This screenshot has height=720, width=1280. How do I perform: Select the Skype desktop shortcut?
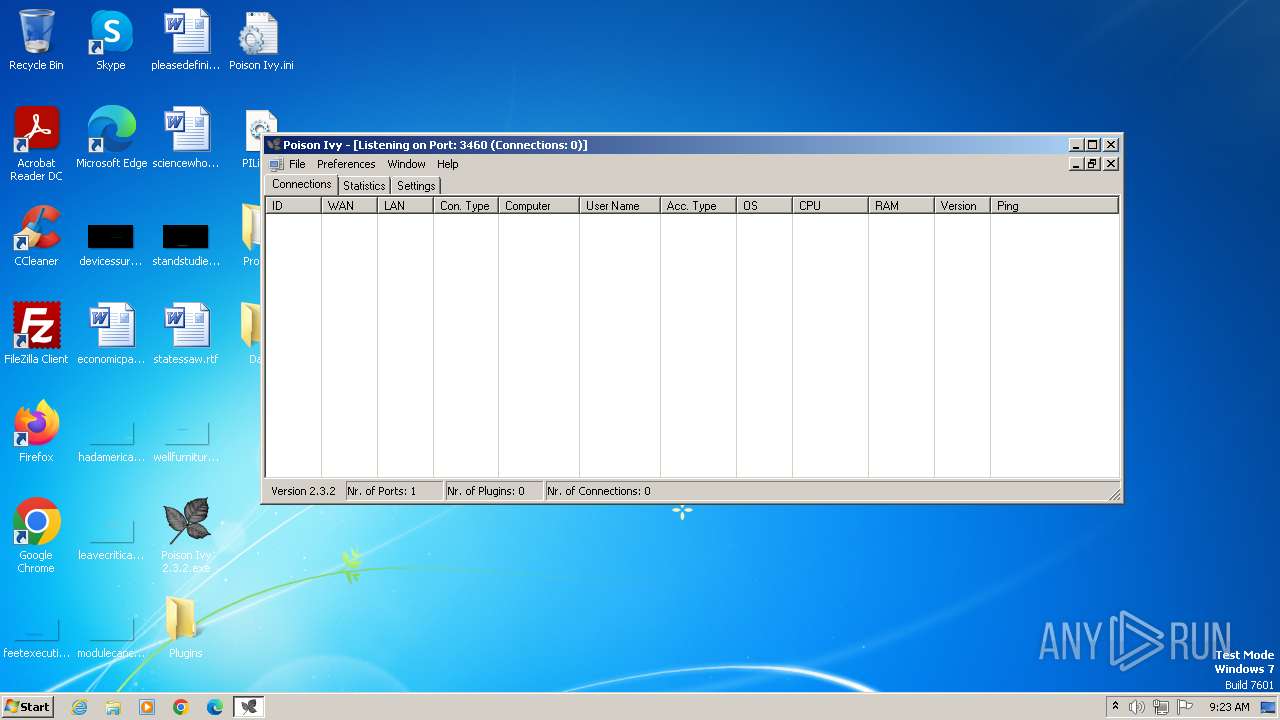click(111, 41)
